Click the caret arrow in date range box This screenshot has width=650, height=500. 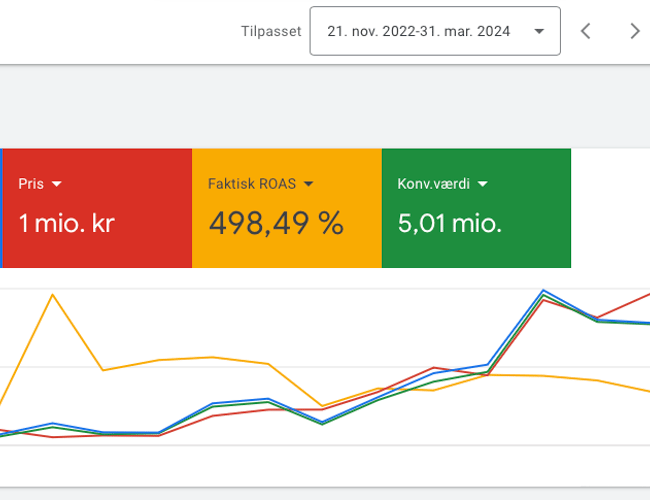540,31
